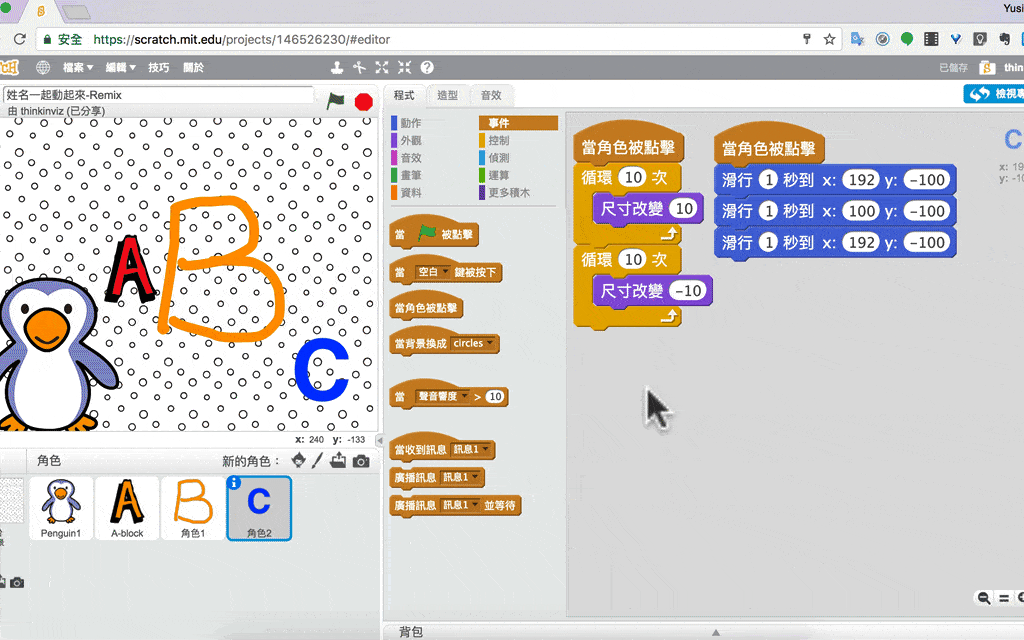
Task: Reload the browser page
Action: click(x=20, y=39)
